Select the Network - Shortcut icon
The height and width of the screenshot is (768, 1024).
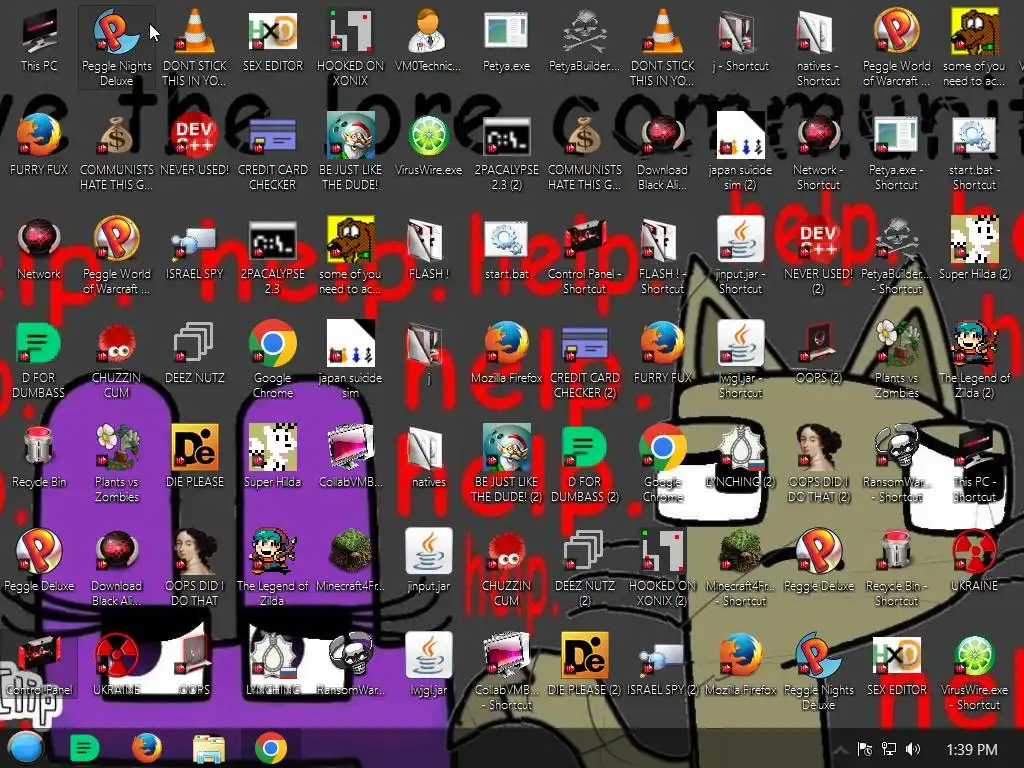818,152
